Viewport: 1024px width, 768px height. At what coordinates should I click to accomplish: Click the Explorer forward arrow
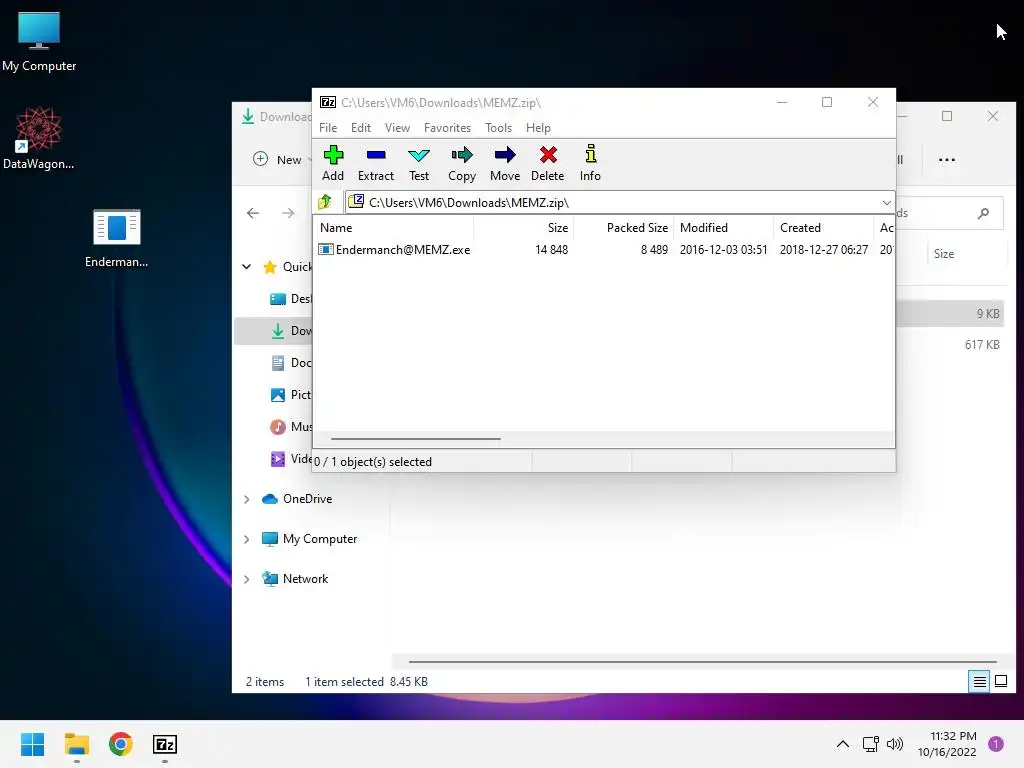[x=287, y=213]
